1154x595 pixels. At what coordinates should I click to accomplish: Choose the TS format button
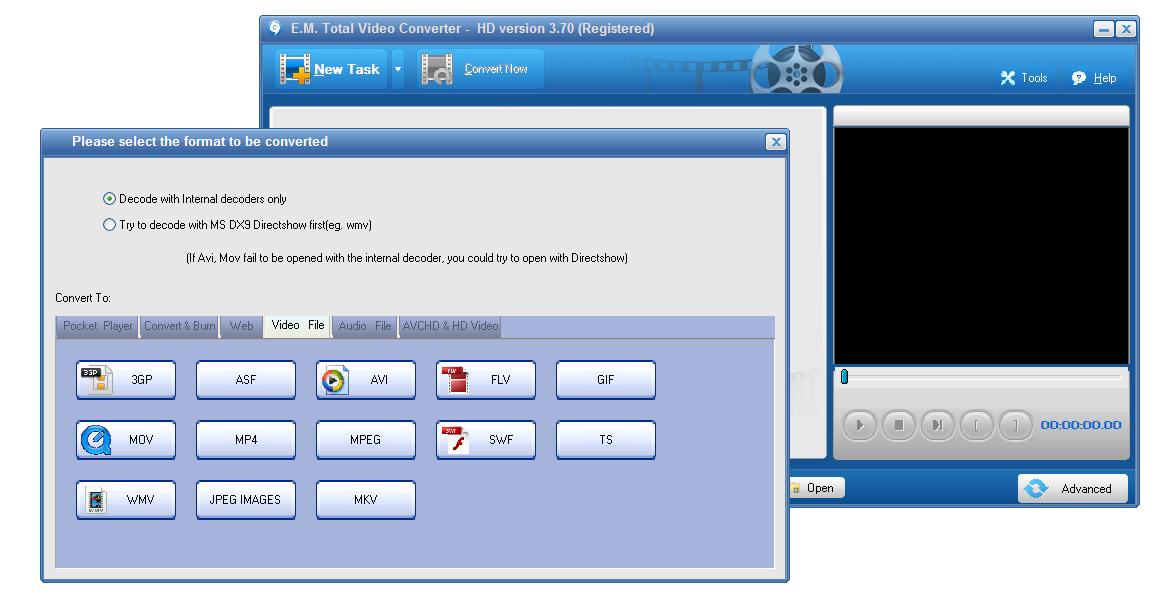(x=606, y=440)
